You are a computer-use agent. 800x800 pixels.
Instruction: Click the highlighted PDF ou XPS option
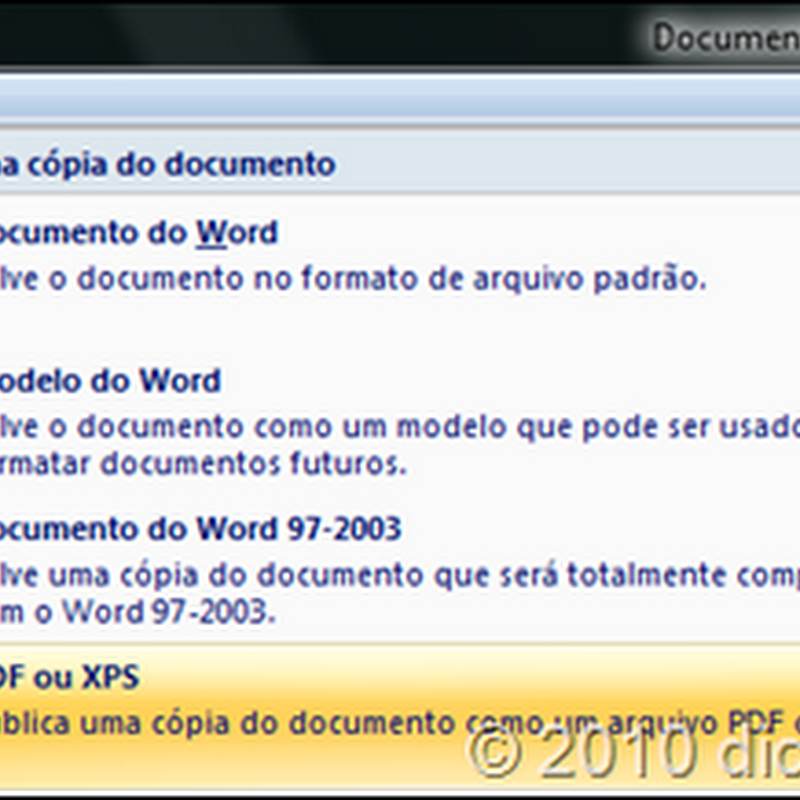[400, 717]
